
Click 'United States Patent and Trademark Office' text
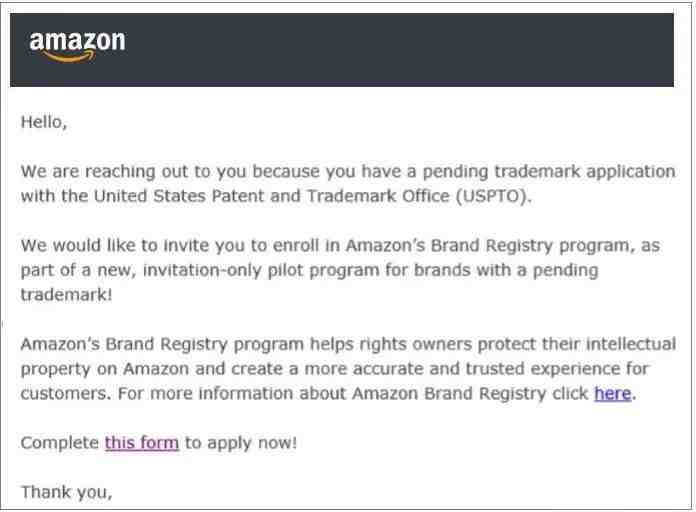272,196
